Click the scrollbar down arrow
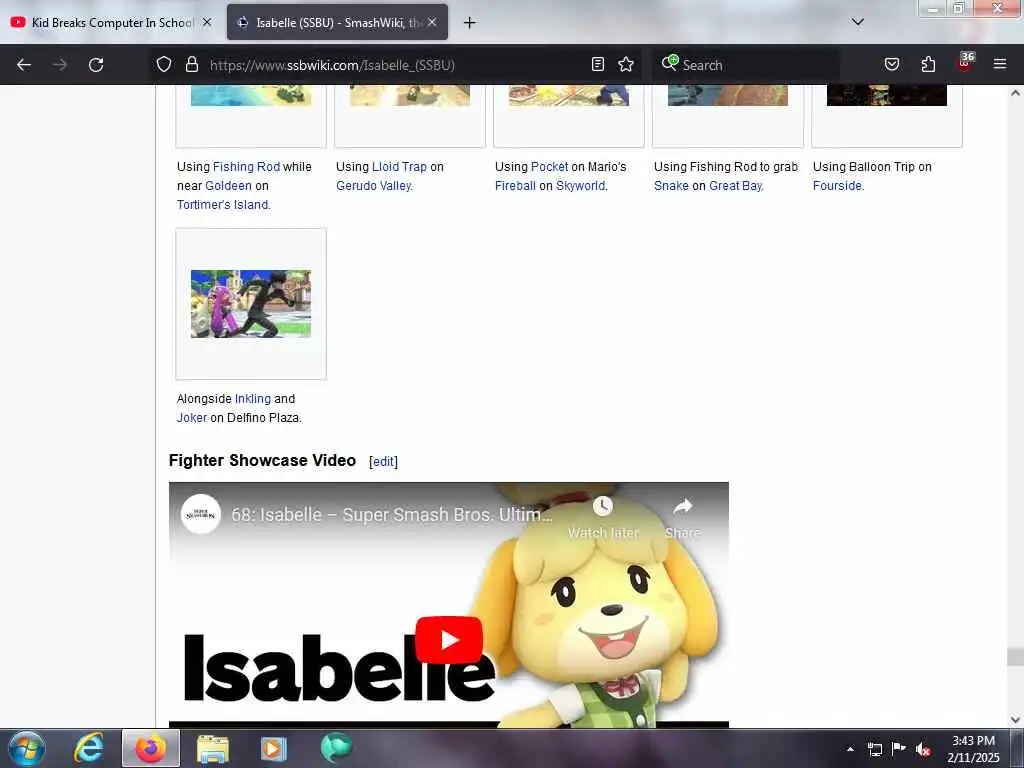 tap(1015, 720)
